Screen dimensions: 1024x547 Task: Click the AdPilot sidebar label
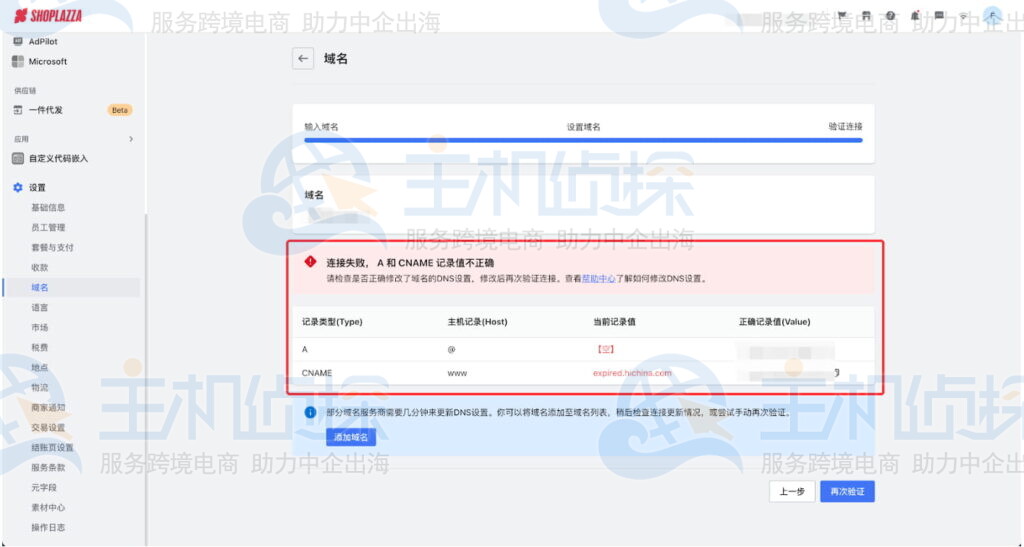point(43,41)
